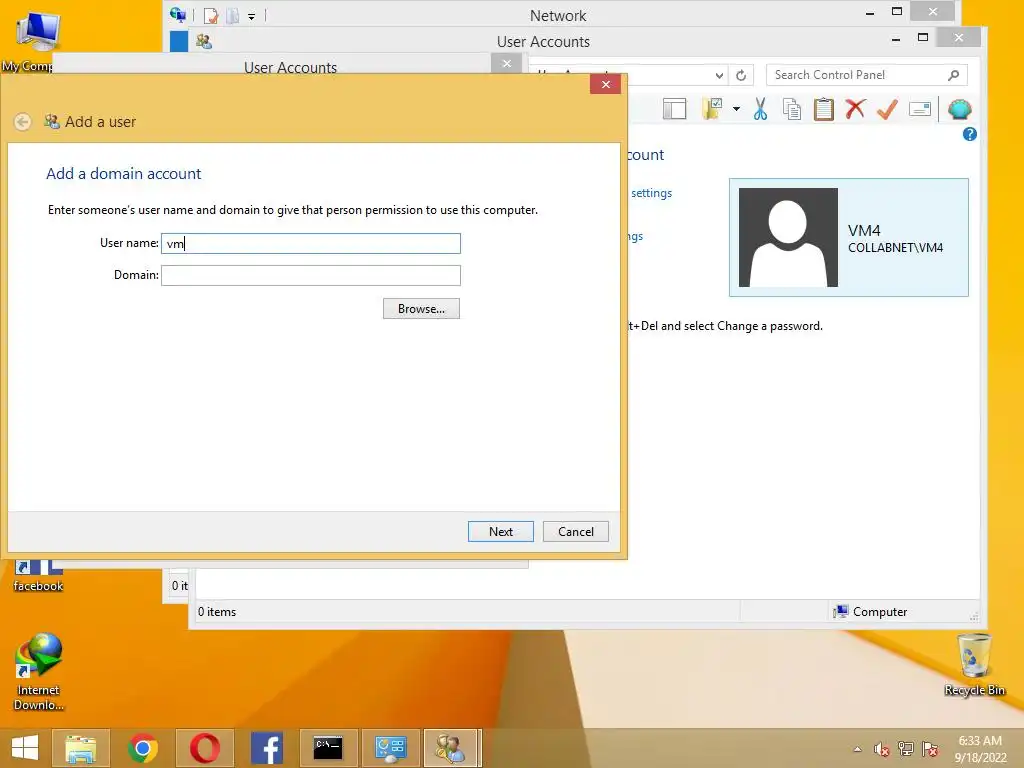
Task: Click the Network window new folder quick-access icon
Action: point(232,16)
